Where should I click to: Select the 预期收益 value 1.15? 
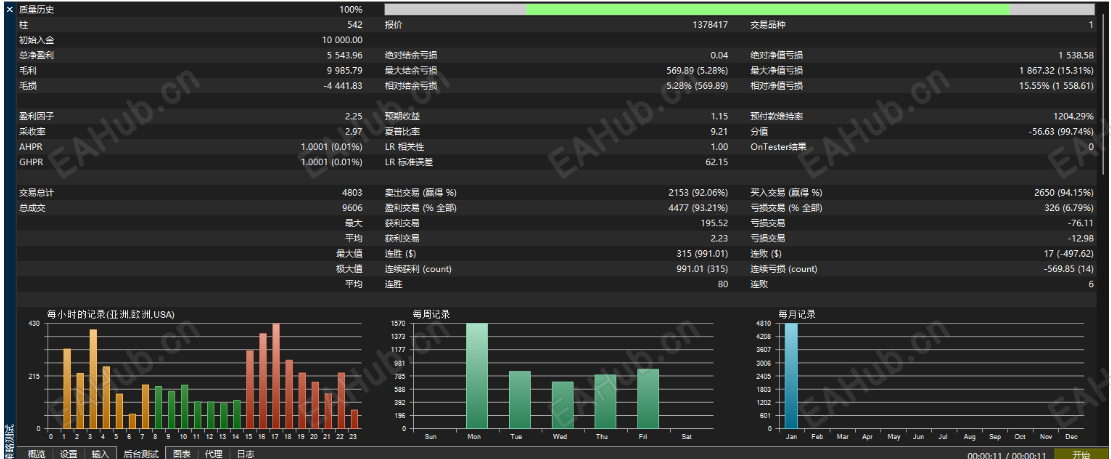click(719, 116)
